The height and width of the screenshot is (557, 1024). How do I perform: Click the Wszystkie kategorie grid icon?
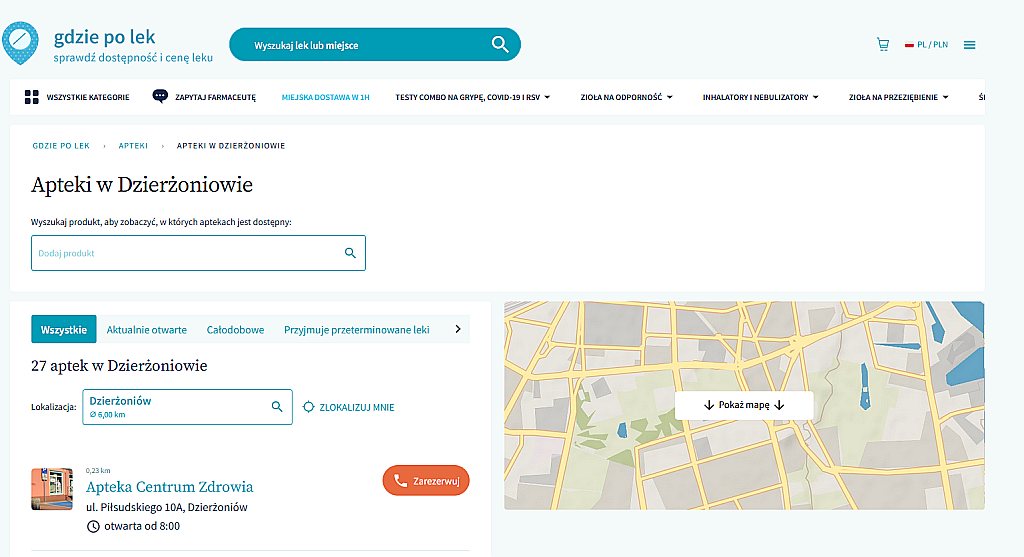[31, 97]
